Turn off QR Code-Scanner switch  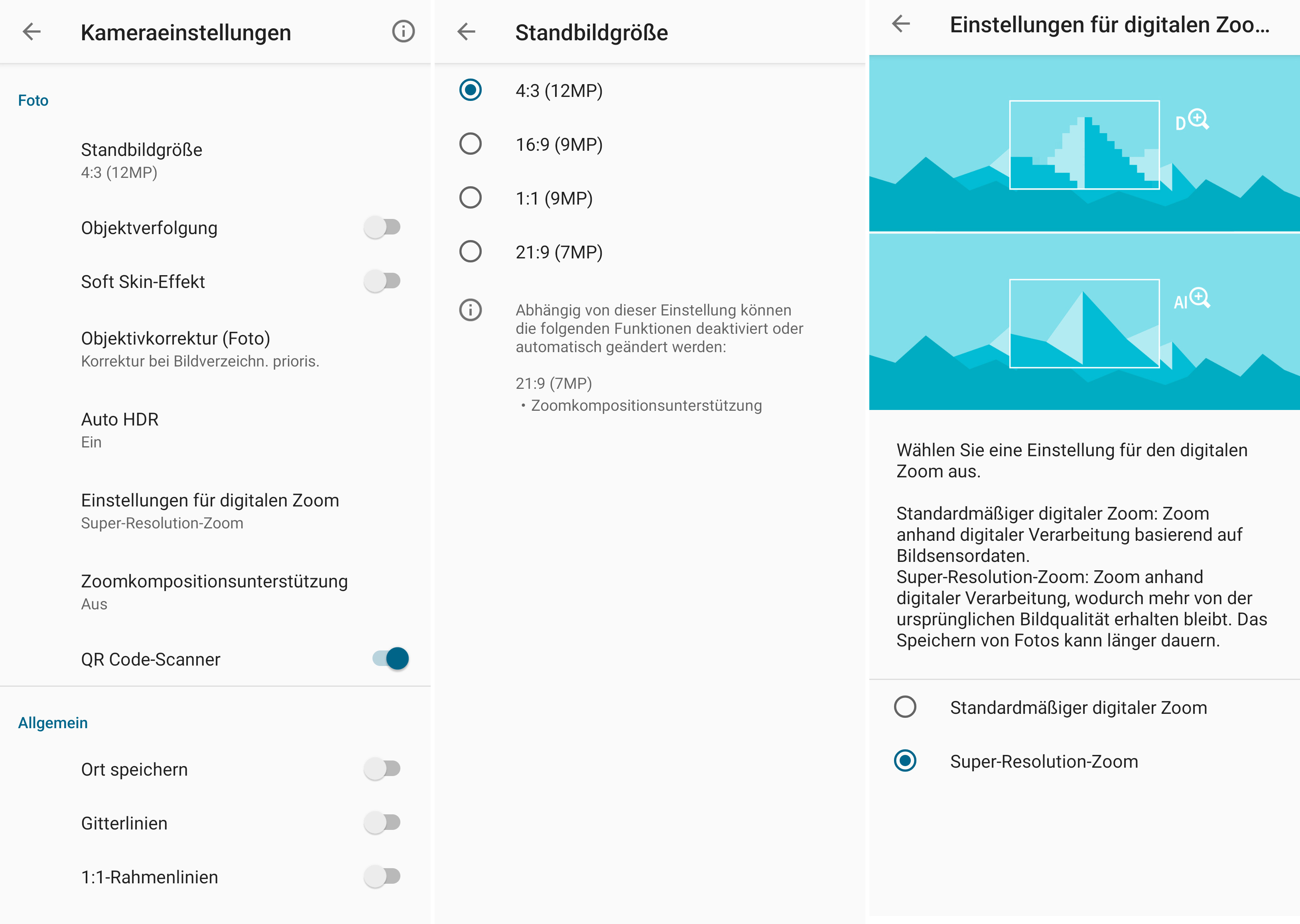pos(391,659)
